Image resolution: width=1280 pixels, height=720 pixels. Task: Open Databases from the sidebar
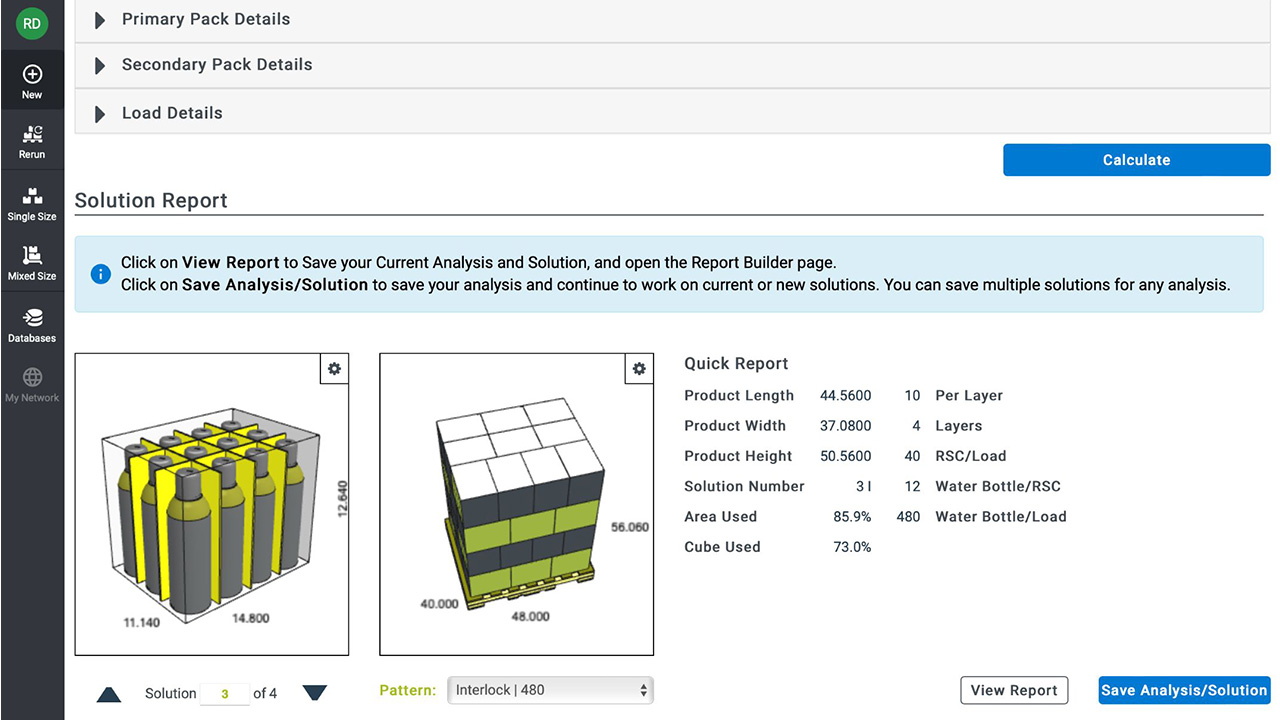point(32,324)
